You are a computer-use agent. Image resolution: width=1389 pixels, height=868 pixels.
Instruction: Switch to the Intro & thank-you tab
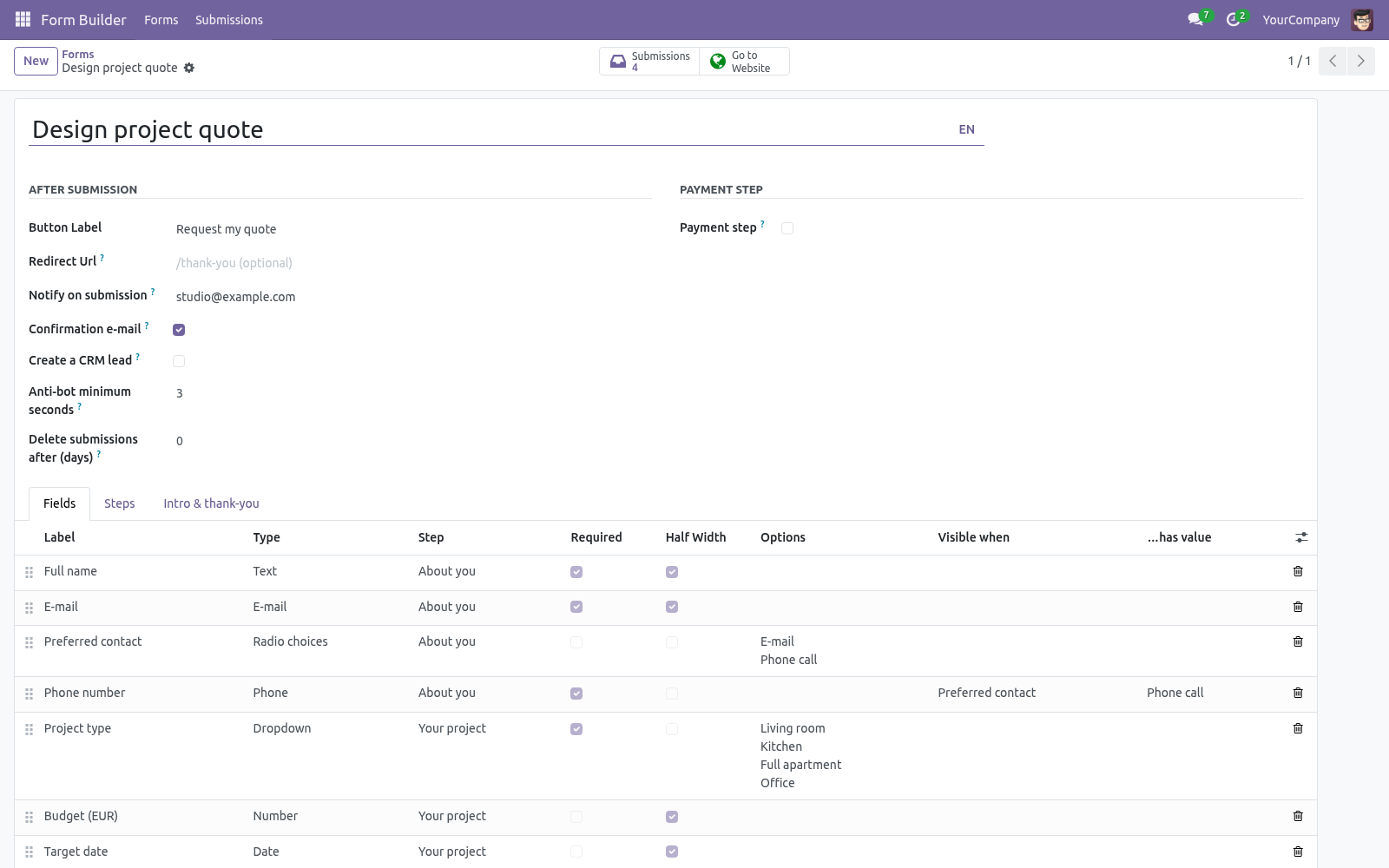[x=211, y=503]
